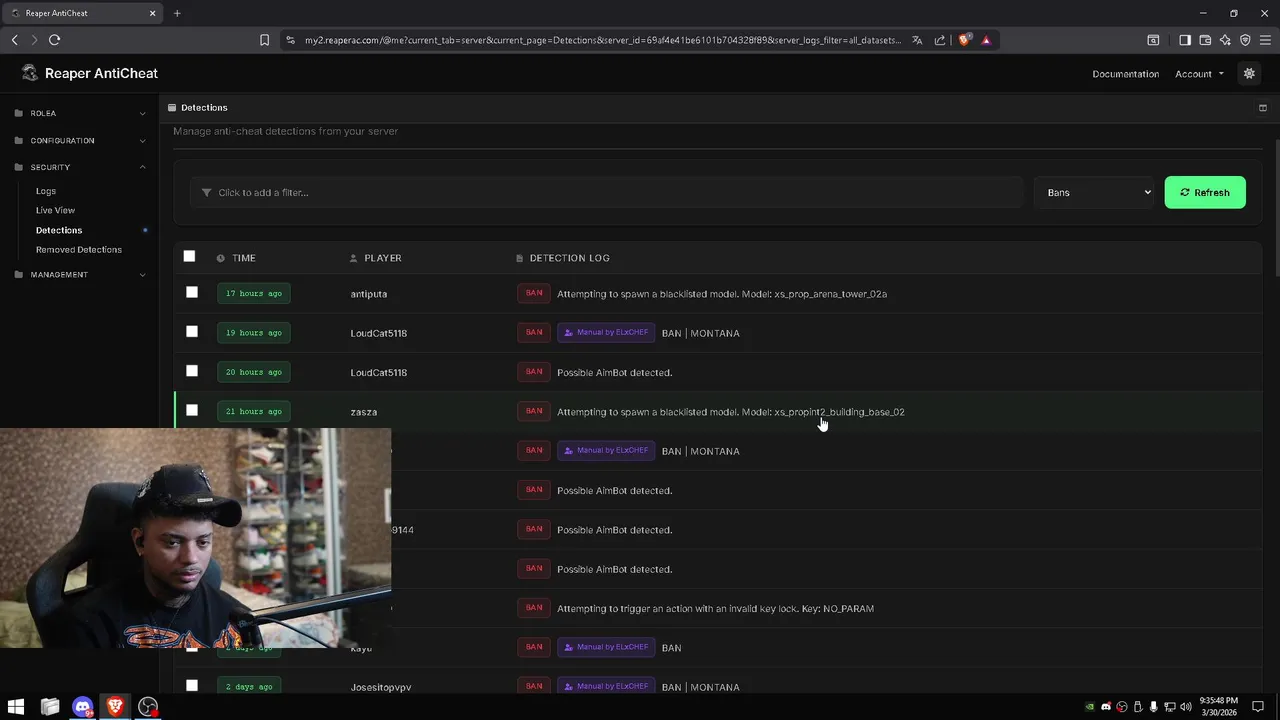Image resolution: width=1280 pixels, height=720 pixels.
Task: Click the Manual by ELxCHEF tag in 19 hours ago row
Action: (x=606, y=332)
